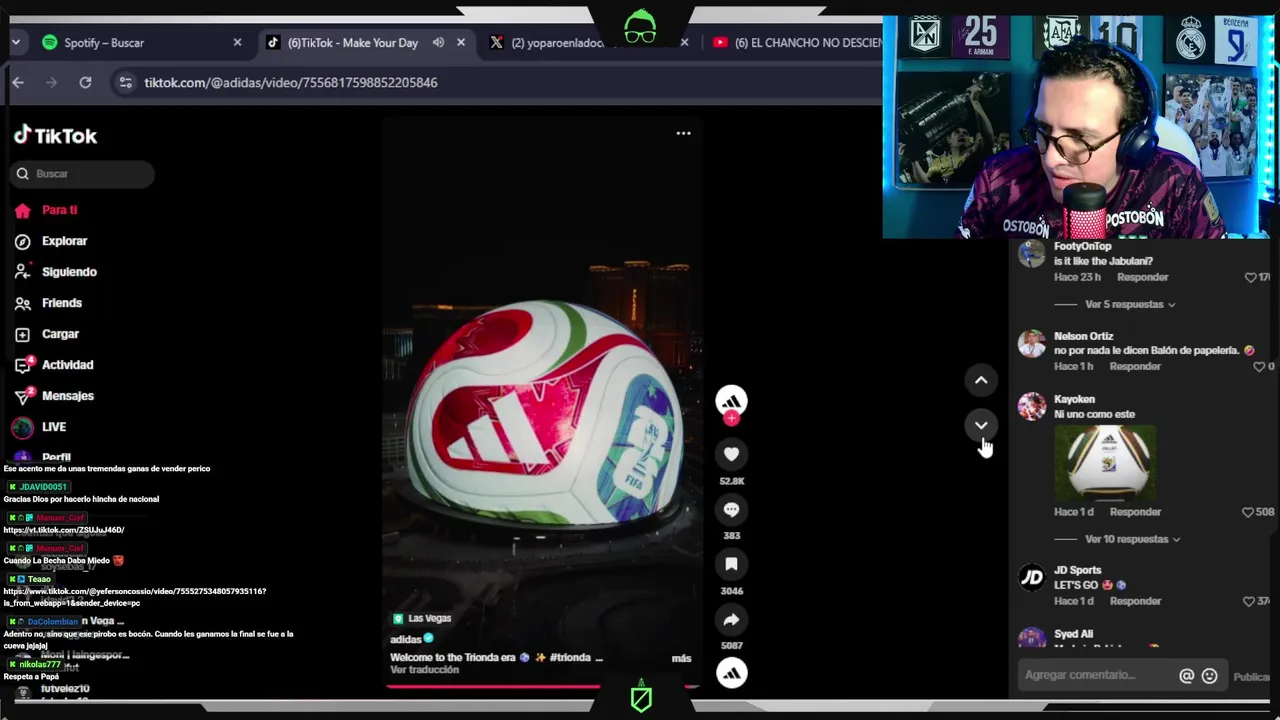
Task: Seek video progress bar
Action: (542, 686)
